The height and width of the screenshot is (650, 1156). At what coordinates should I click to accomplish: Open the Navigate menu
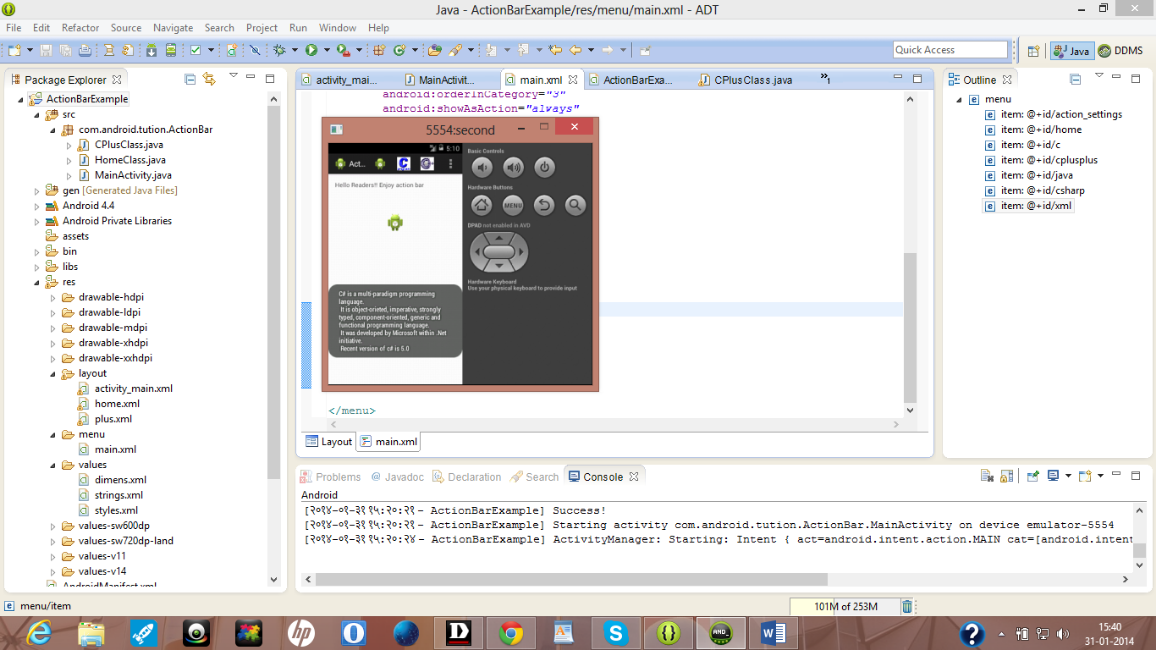point(173,27)
